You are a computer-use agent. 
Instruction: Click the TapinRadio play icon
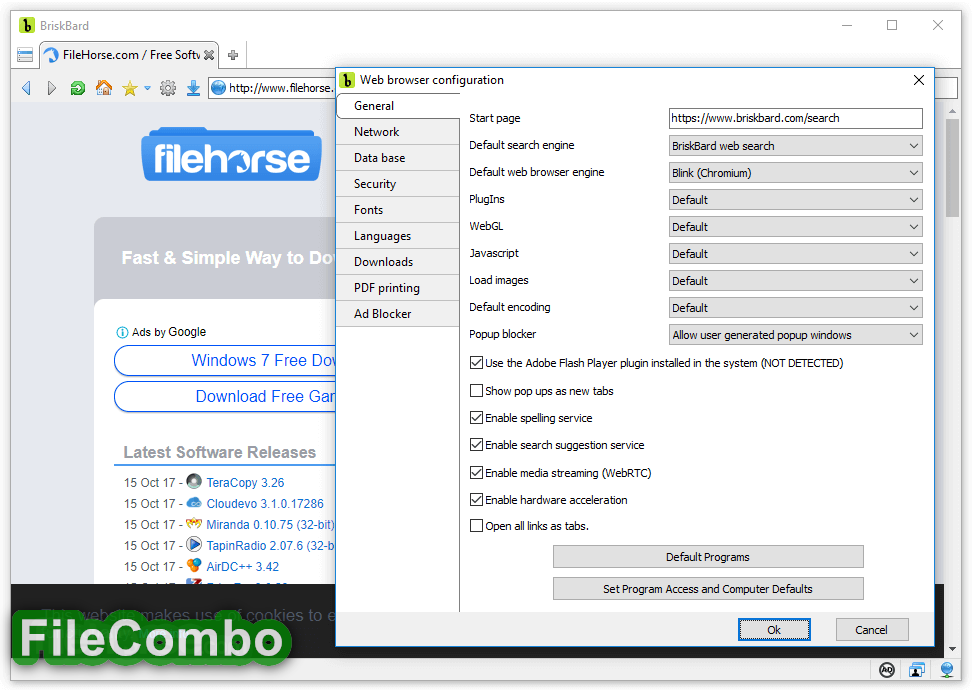pyautogui.click(x=194, y=544)
